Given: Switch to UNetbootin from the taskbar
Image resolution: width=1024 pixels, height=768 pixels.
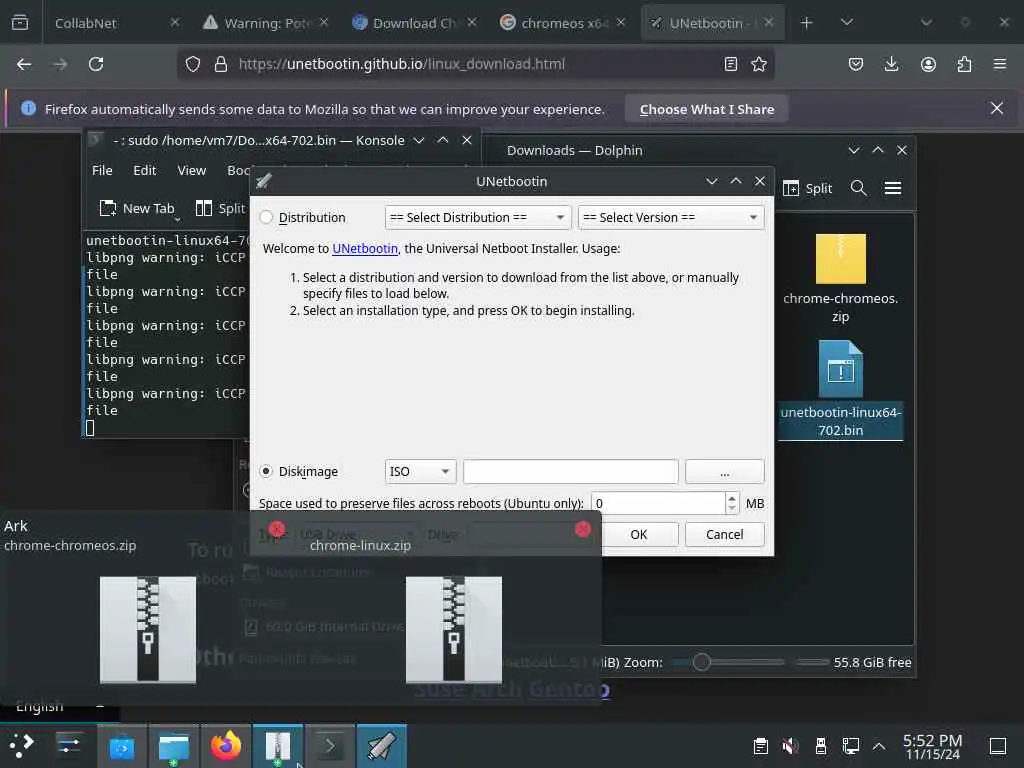Looking at the screenshot, I should (381, 746).
